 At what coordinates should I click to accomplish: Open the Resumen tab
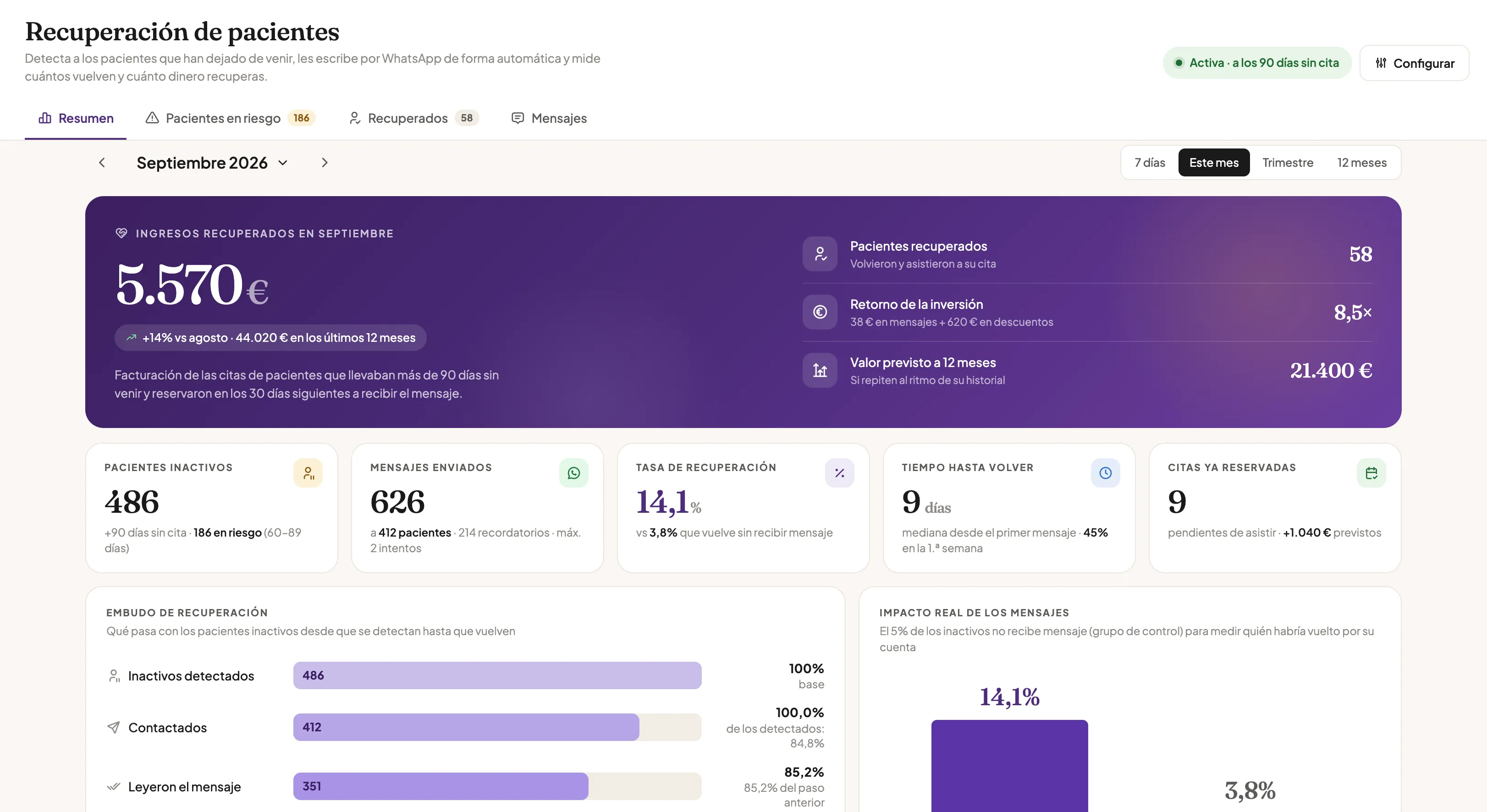76,118
